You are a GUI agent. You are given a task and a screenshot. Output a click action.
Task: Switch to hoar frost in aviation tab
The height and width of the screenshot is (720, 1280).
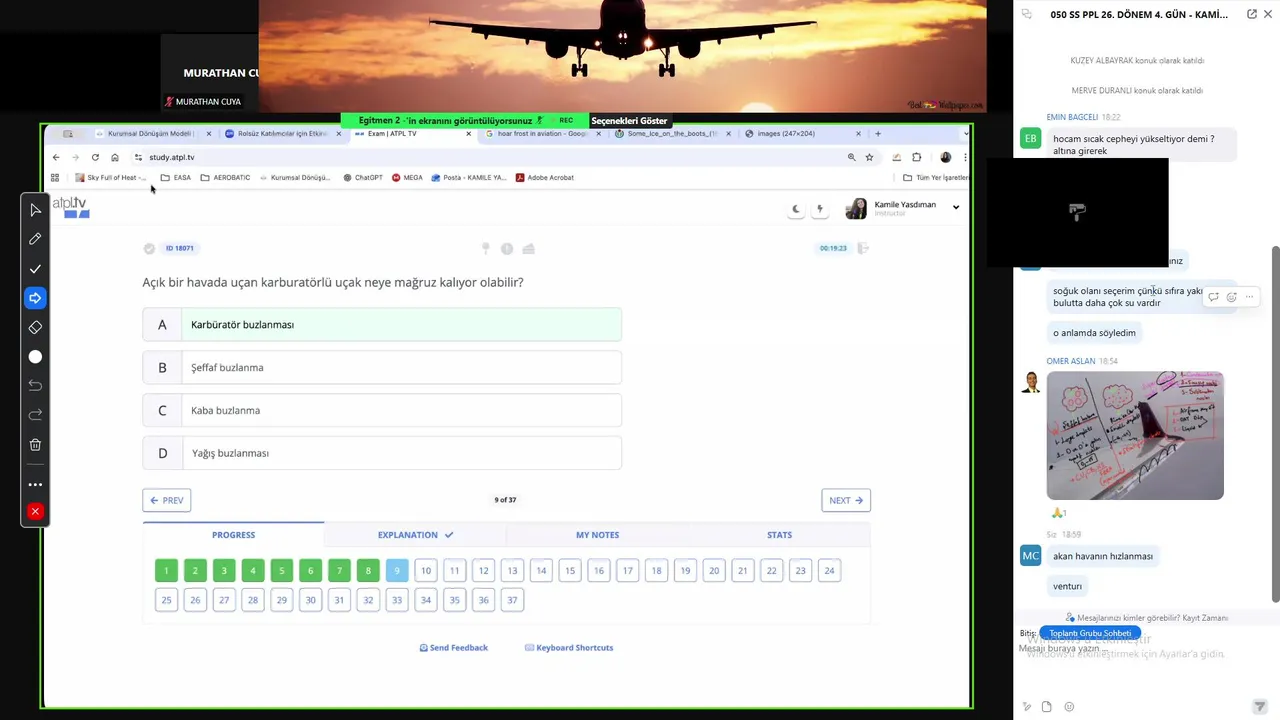pos(541,133)
